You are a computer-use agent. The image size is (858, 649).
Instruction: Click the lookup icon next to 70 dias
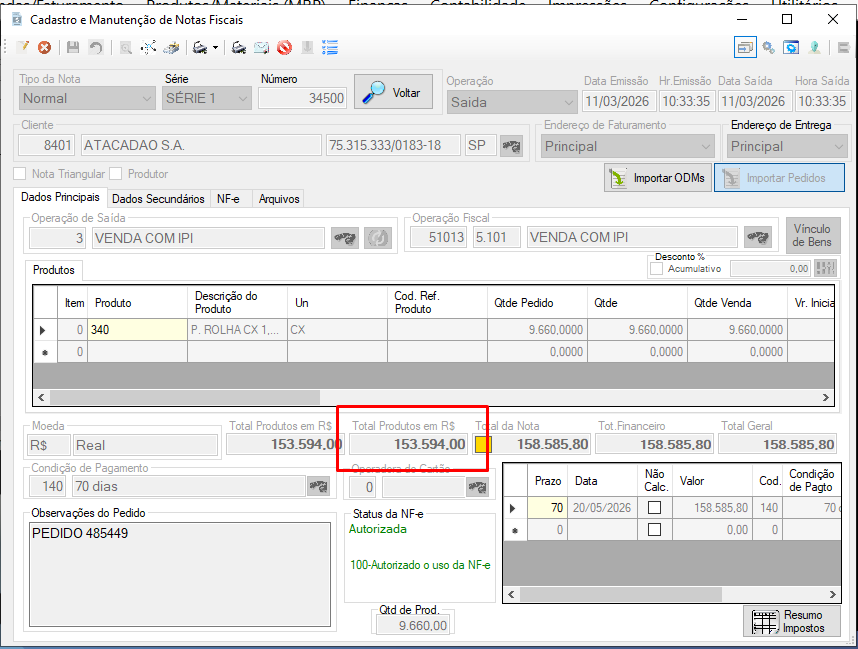coord(318,486)
